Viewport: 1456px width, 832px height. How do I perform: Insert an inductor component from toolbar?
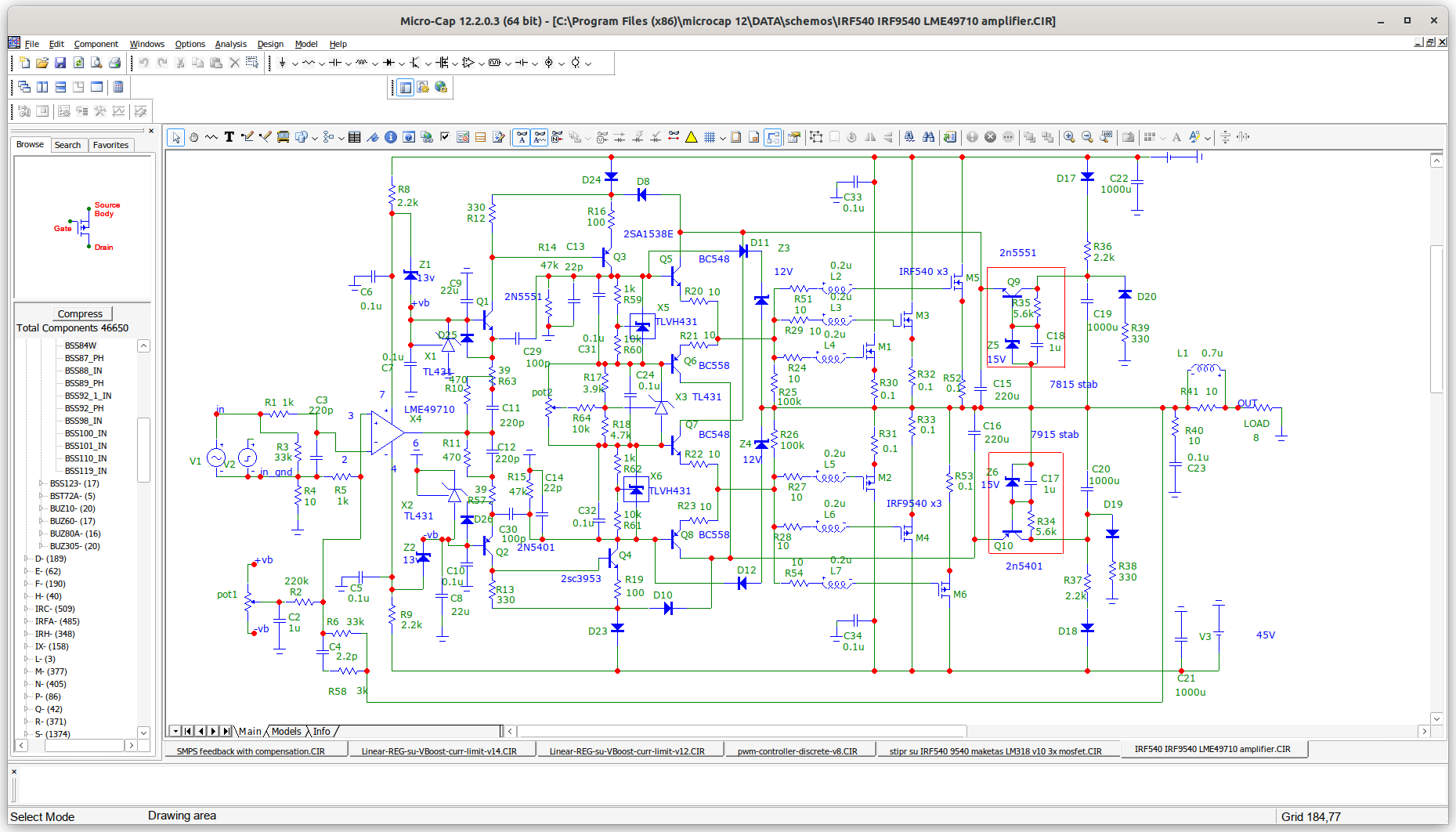tap(361, 63)
